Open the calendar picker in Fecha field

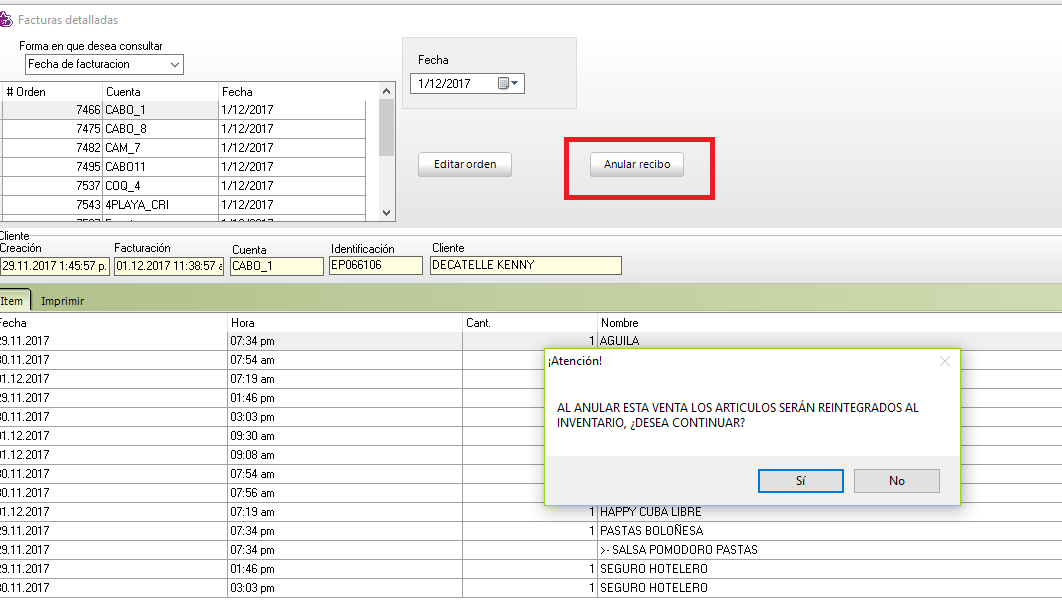tap(503, 84)
